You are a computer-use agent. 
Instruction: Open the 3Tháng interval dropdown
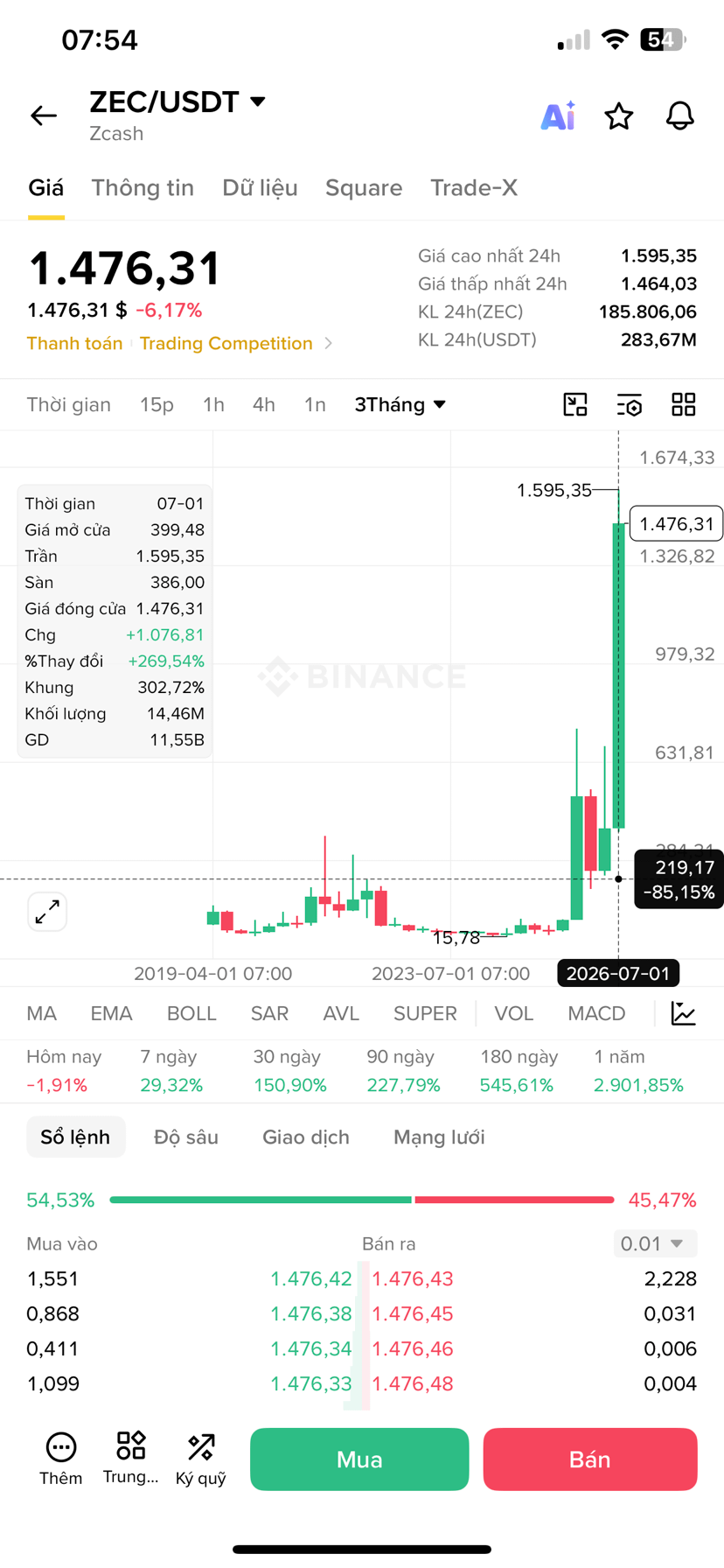[400, 404]
